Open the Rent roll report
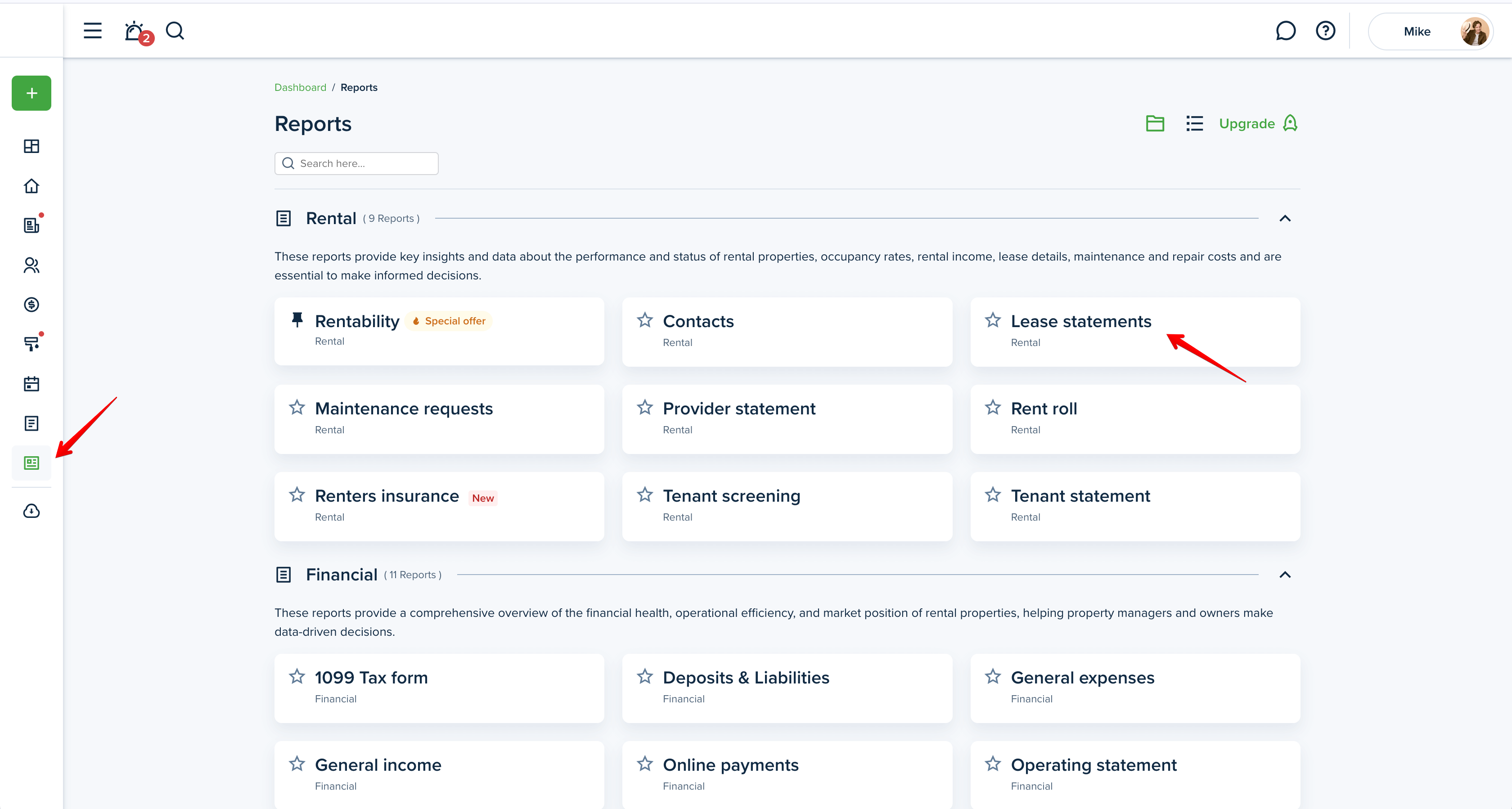Screen dimensions: 1512x809 coord(1135,419)
